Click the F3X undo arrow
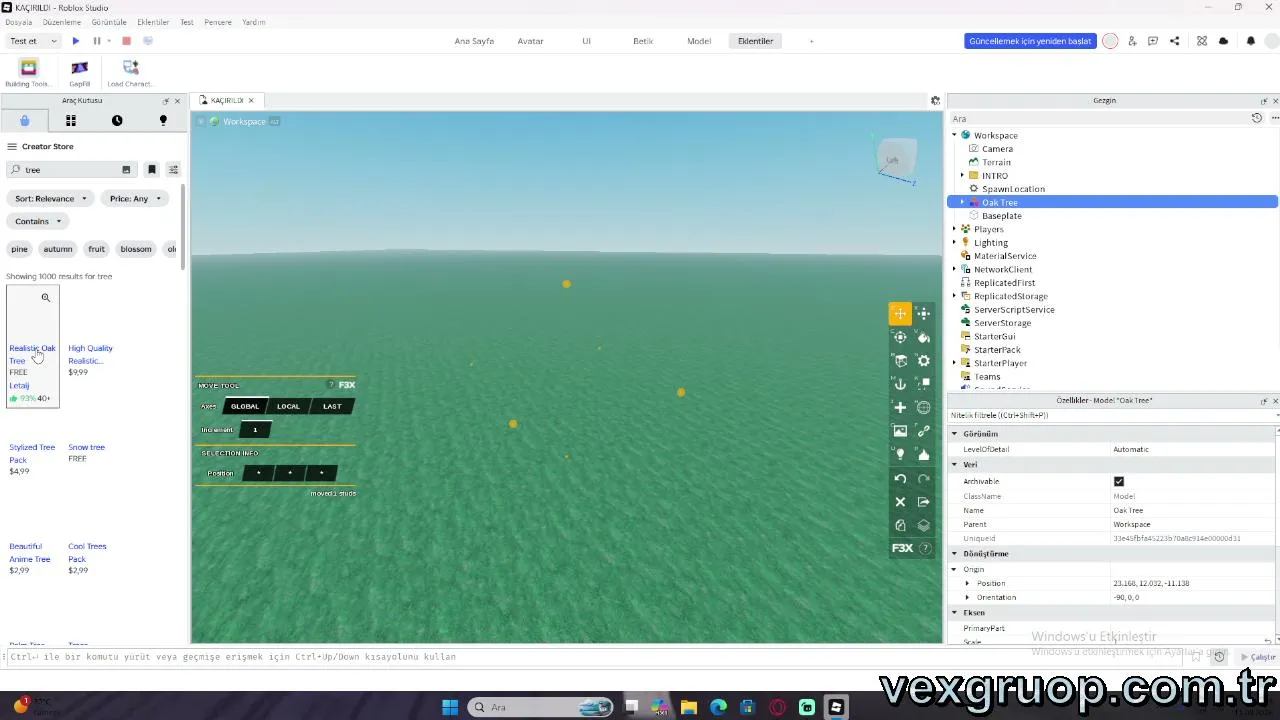Screen dimensions: 1280x720 point(900,479)
